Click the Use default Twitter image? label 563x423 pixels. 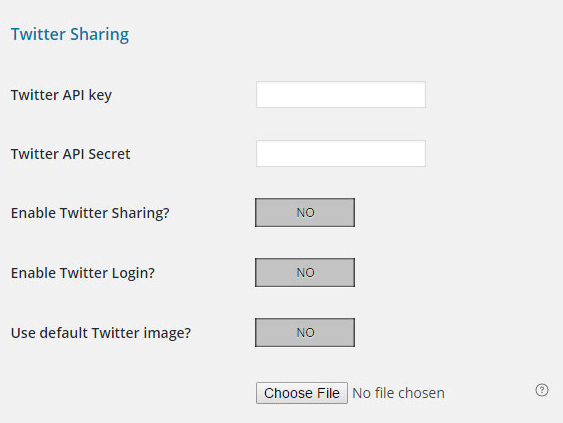coord(101,333)
